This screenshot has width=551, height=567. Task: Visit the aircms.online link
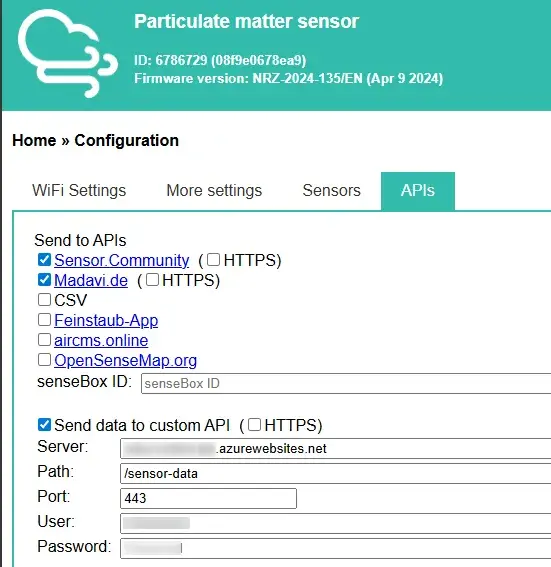101,340
